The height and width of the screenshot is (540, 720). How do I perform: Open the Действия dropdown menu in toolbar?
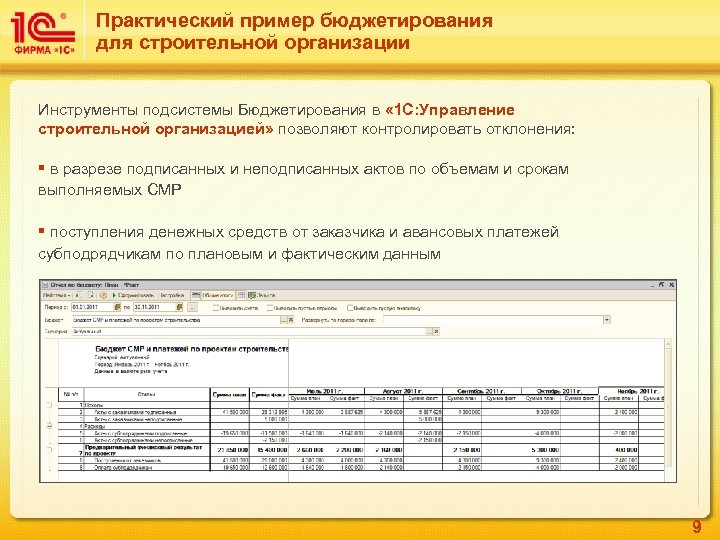click(57, 295)
